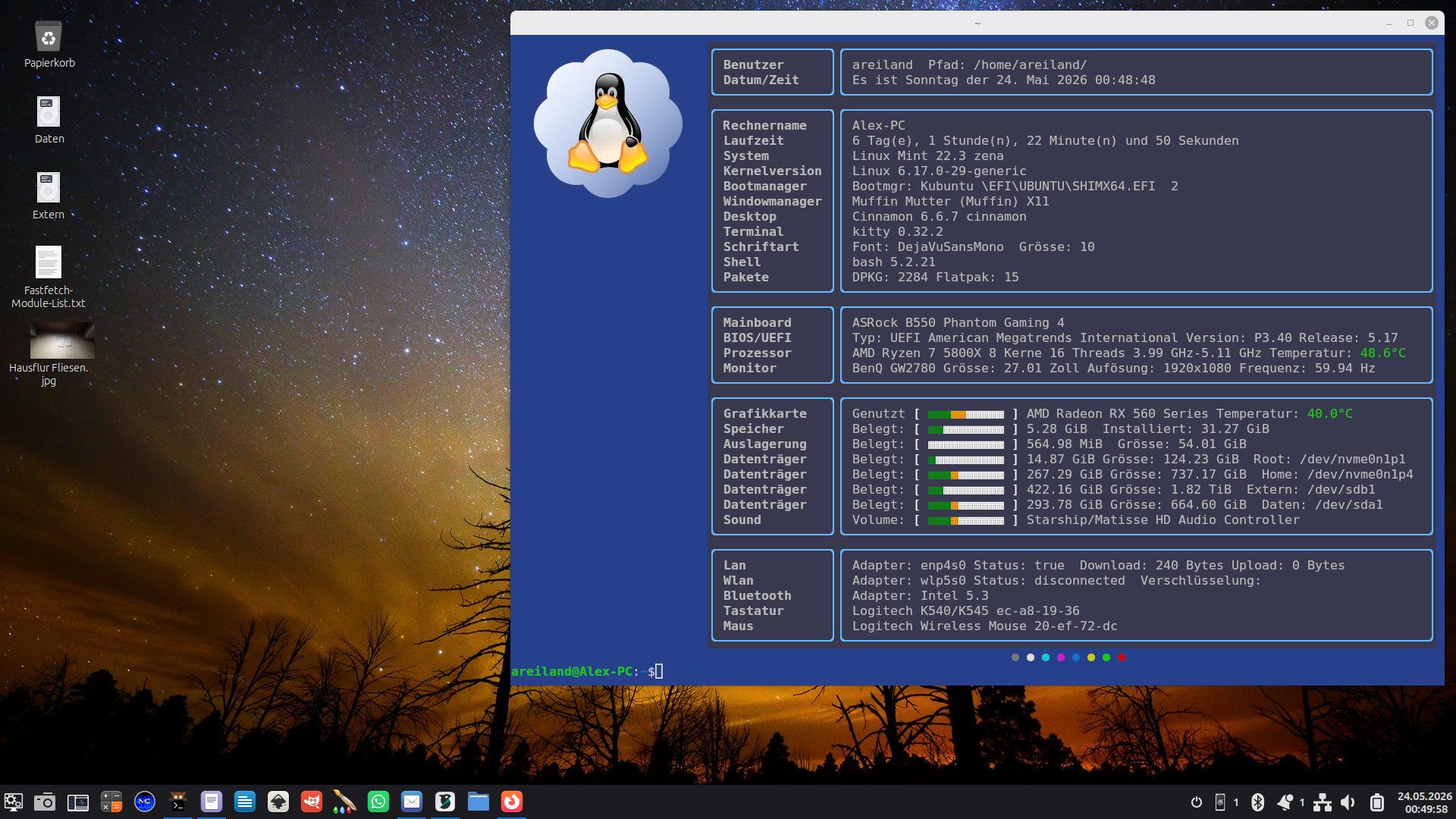The image size is (1456, 819).
Task: Click the "DPKG: 2284 Flatpak: 15" line
Action: 935,278
